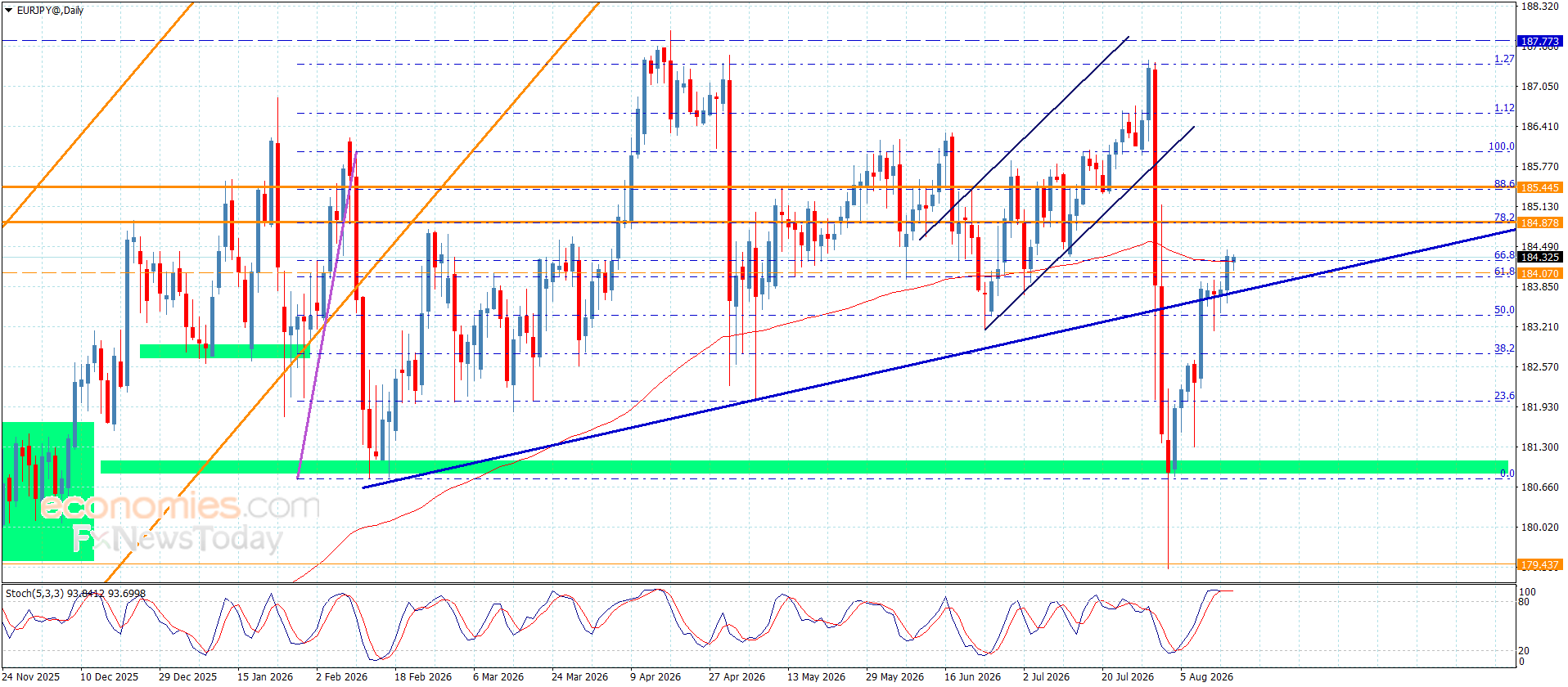Click the Fibonacci 100.0 level label
1568x687 pixels.
[x=1502, y=146]
